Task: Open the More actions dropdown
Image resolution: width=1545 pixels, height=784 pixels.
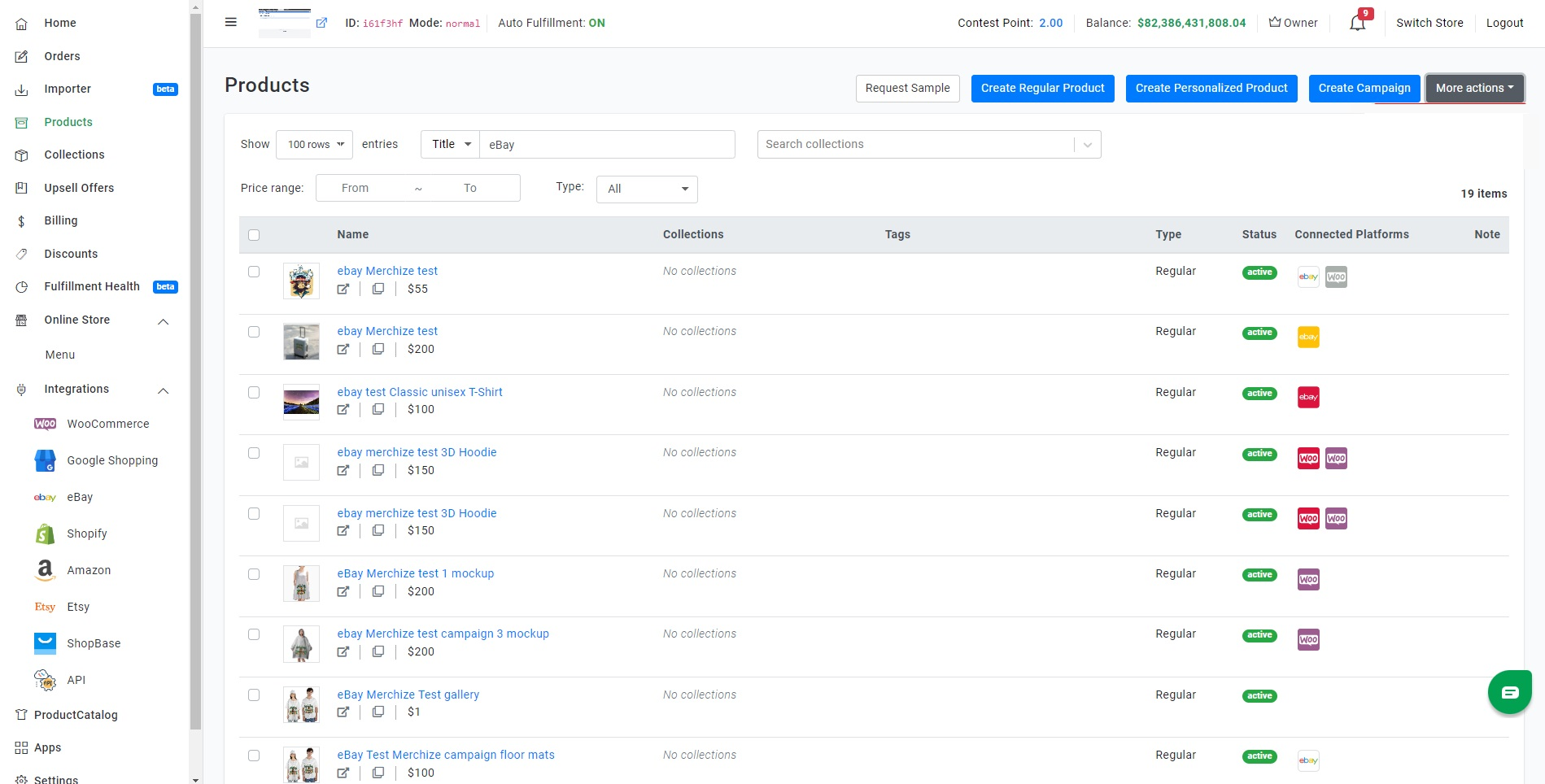Action: 1474,88
